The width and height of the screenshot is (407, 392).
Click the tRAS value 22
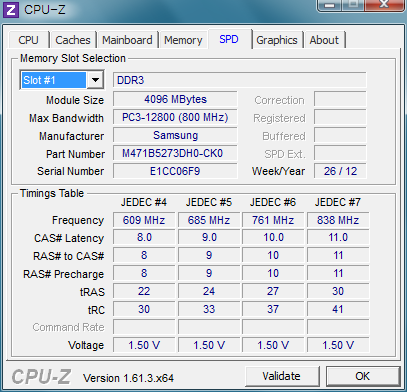click(144, 291)
